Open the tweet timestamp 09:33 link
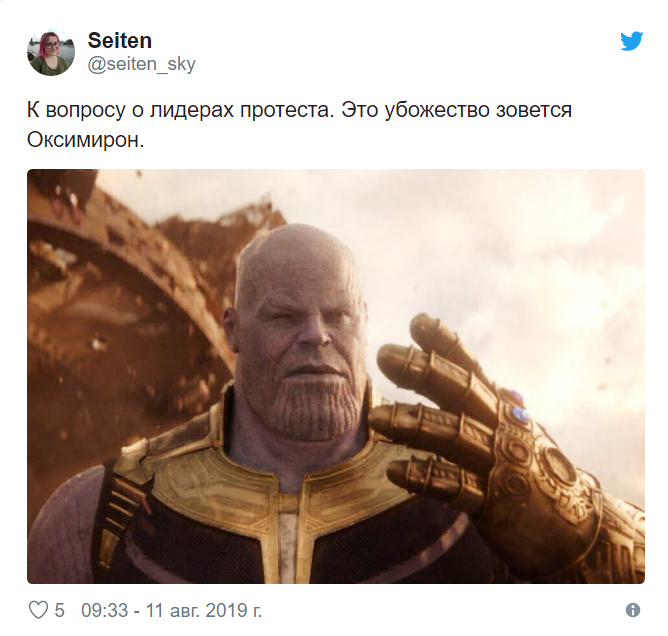 (x=105, y=610)
